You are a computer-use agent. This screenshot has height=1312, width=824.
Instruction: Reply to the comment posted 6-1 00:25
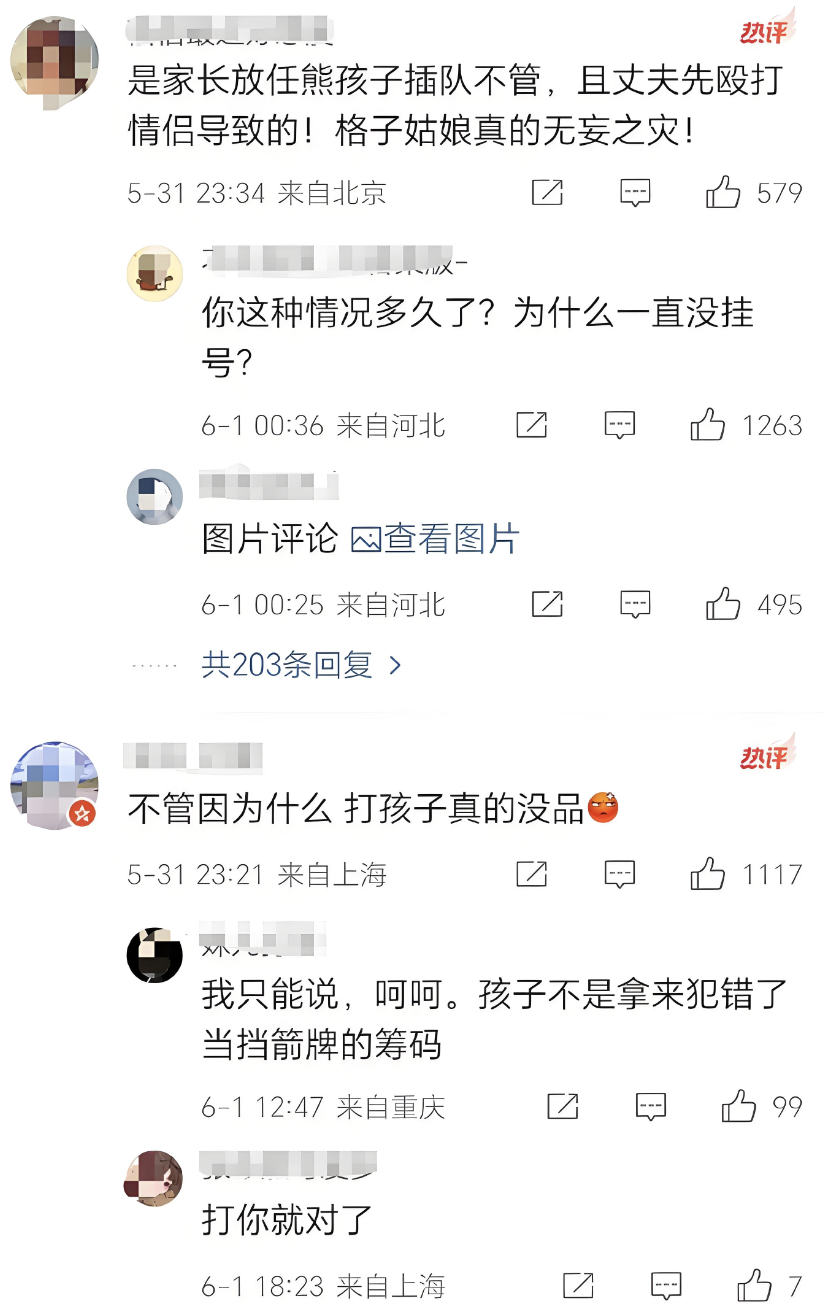635,604
